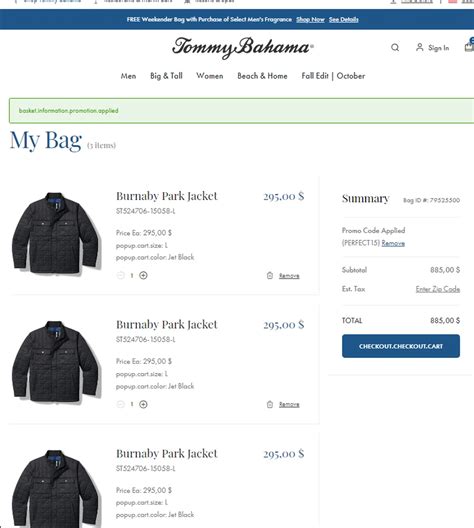Open the Men menu
This screenshot has height=528, width=474.
click(x=128, y=76)
